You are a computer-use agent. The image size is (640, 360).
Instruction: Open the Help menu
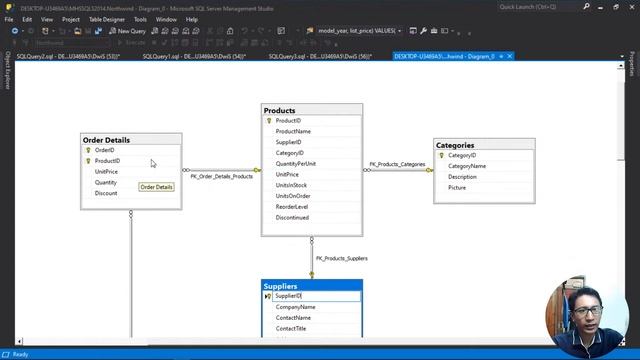coord(191,19)
